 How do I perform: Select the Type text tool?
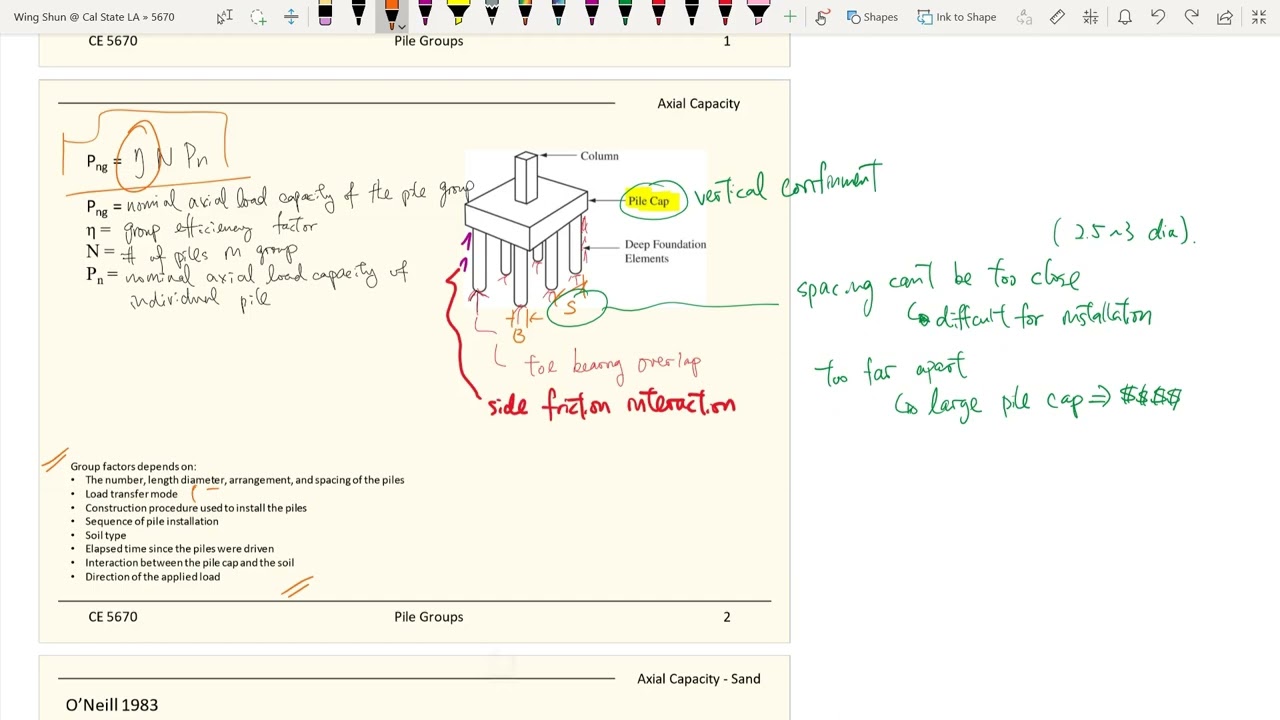point(224,17)
